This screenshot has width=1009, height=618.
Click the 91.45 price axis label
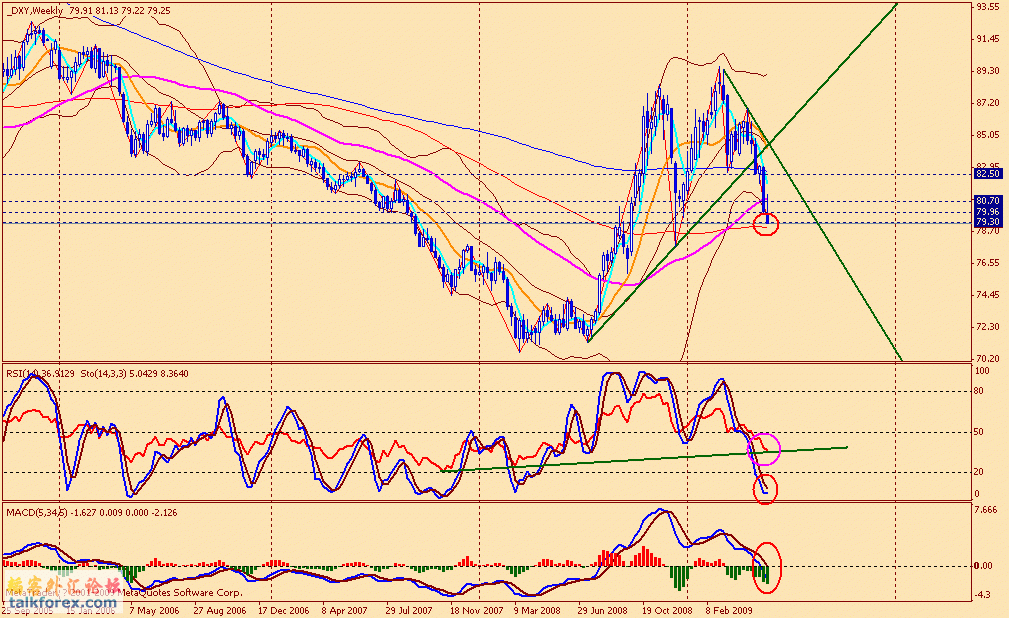click(988, 39)
